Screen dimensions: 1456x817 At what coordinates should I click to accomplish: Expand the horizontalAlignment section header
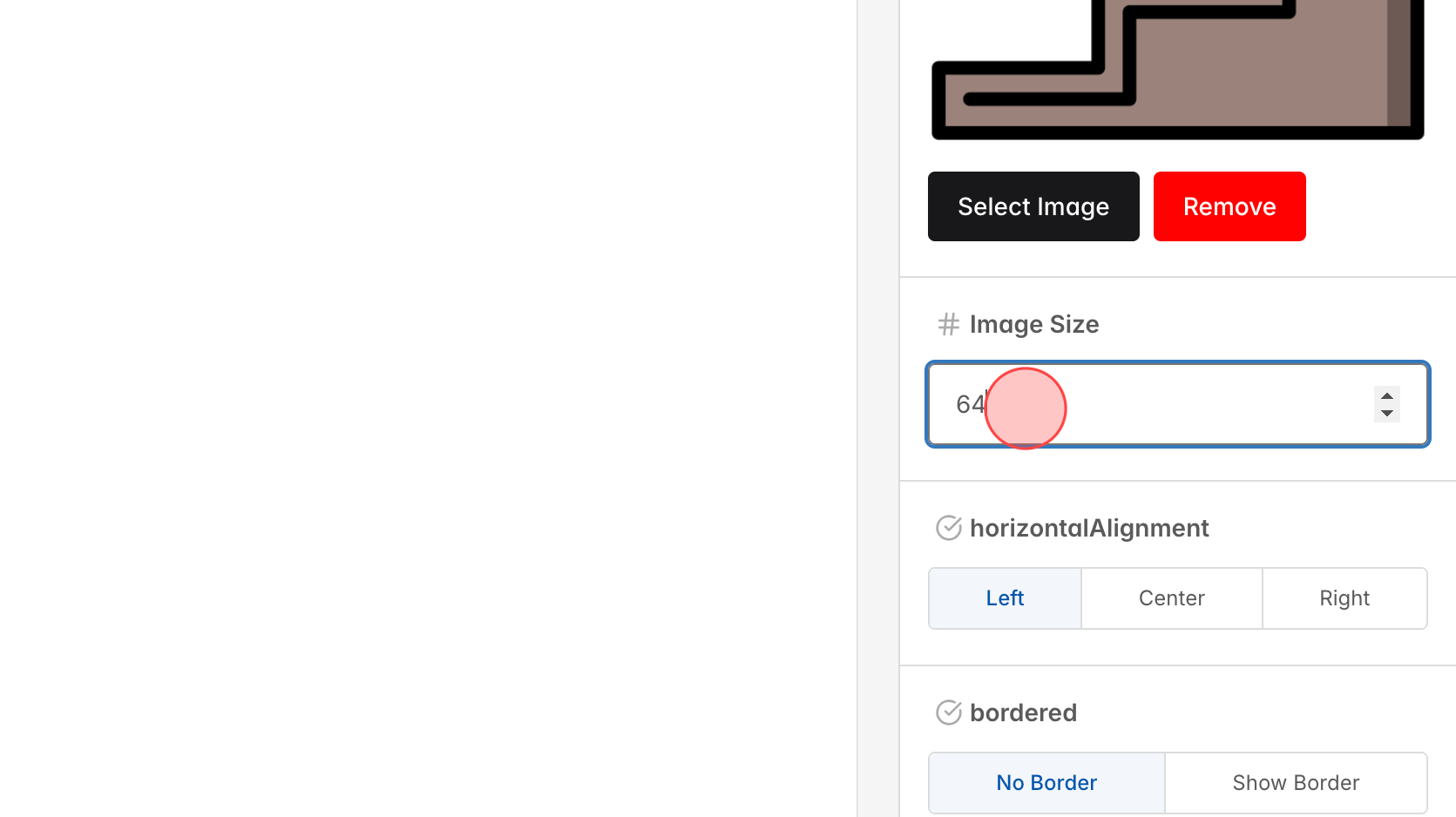coord(1089,528)
